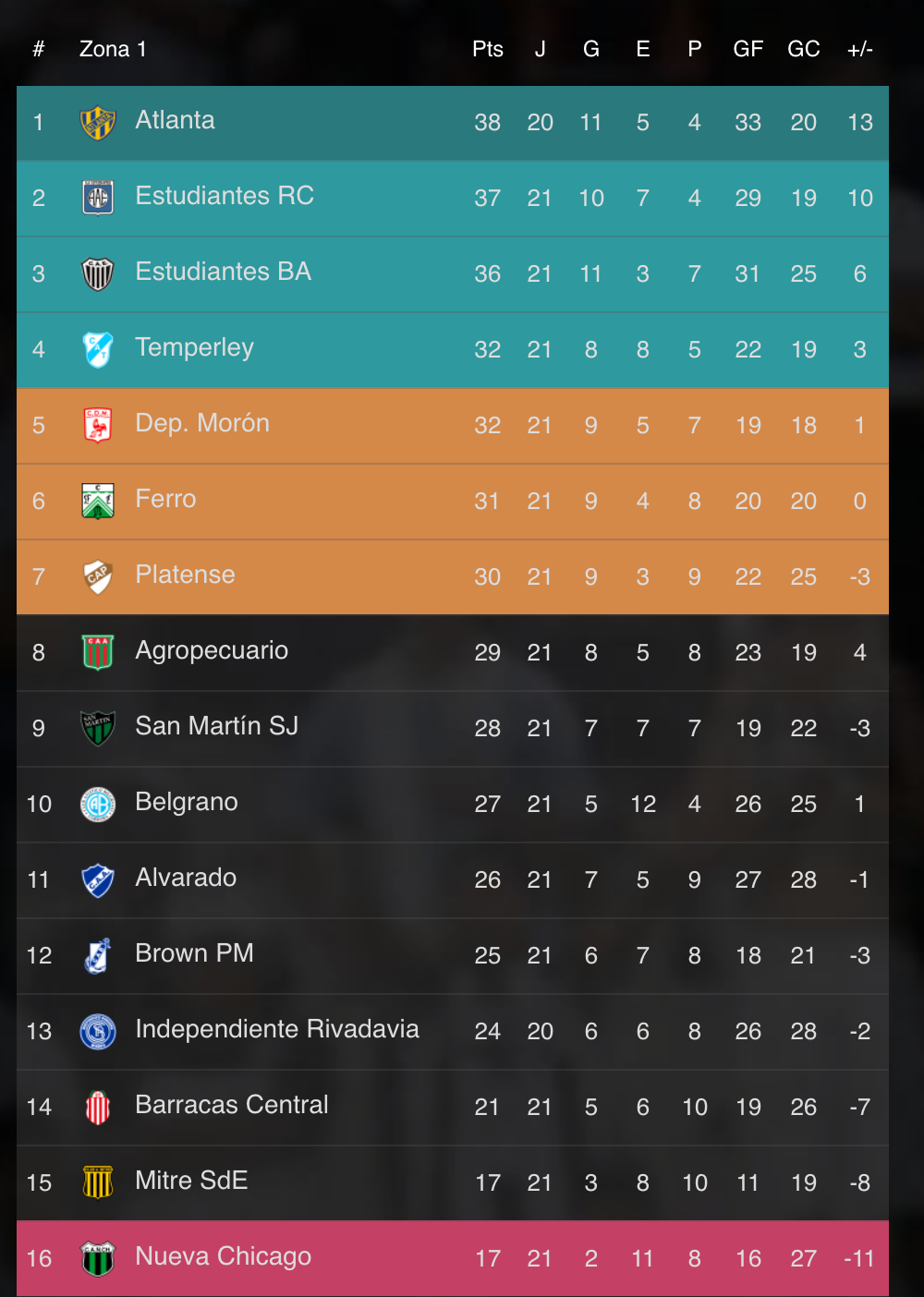This screenshot has height=1297, width=924.
Task: Select the Nueva Chicago green-black crest
Action: pyautogui.click(x=98, y=1258)
